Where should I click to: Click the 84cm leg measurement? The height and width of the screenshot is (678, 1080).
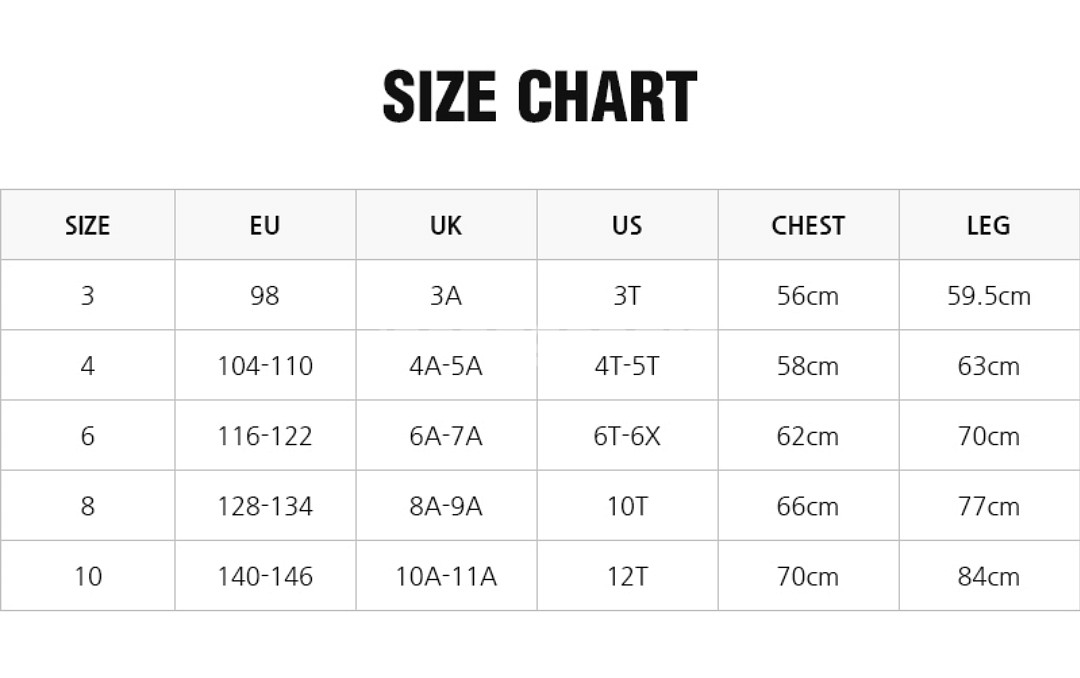[x=988, y=576]
